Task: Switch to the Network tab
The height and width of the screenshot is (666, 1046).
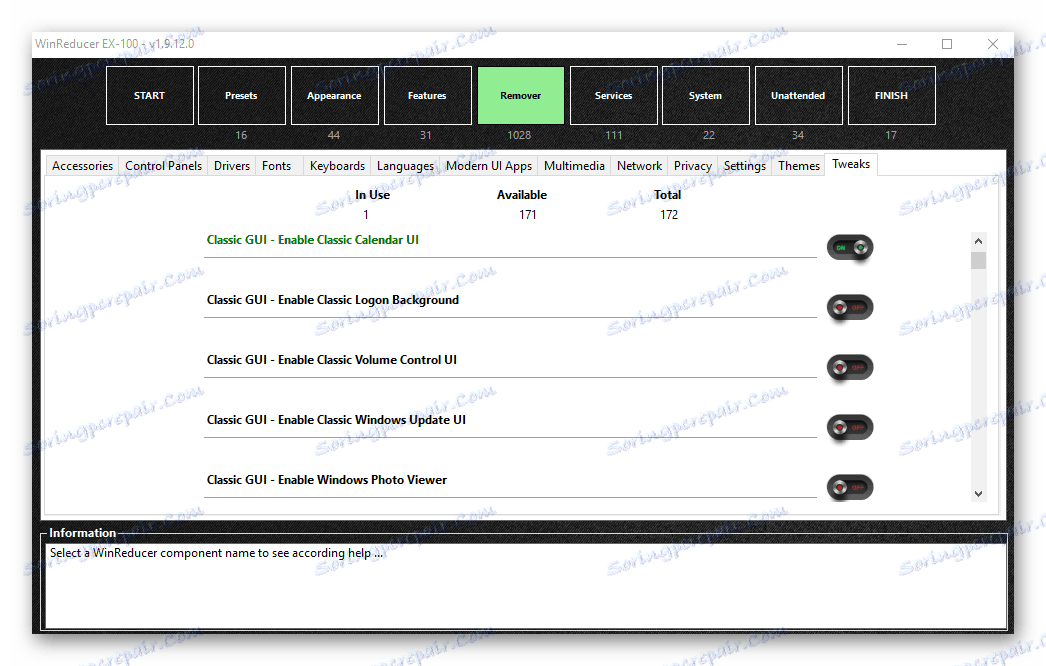Action: [639, 165]
